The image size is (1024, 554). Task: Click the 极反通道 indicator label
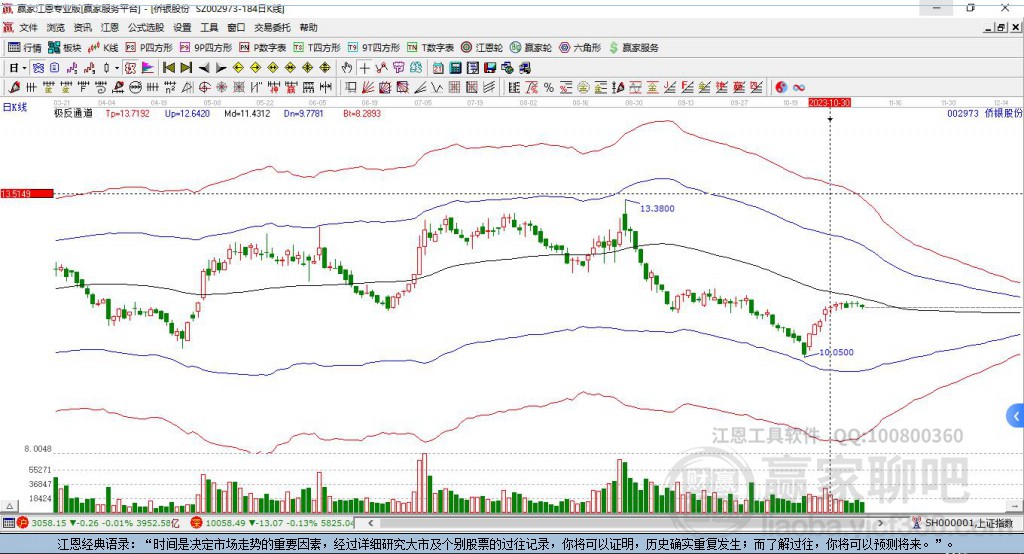point(73,113)
